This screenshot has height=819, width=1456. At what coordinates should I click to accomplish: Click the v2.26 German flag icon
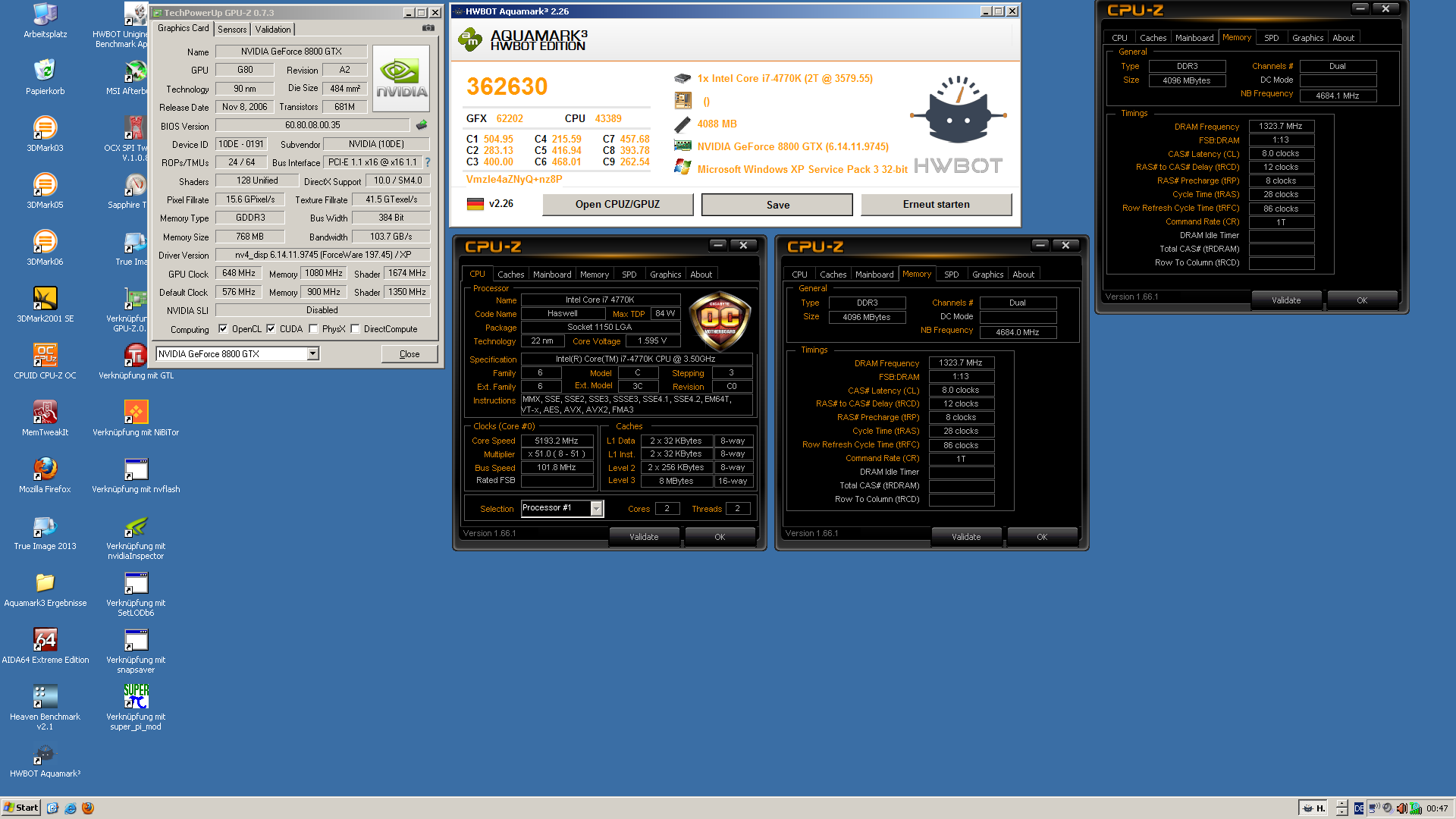(475, 204)
